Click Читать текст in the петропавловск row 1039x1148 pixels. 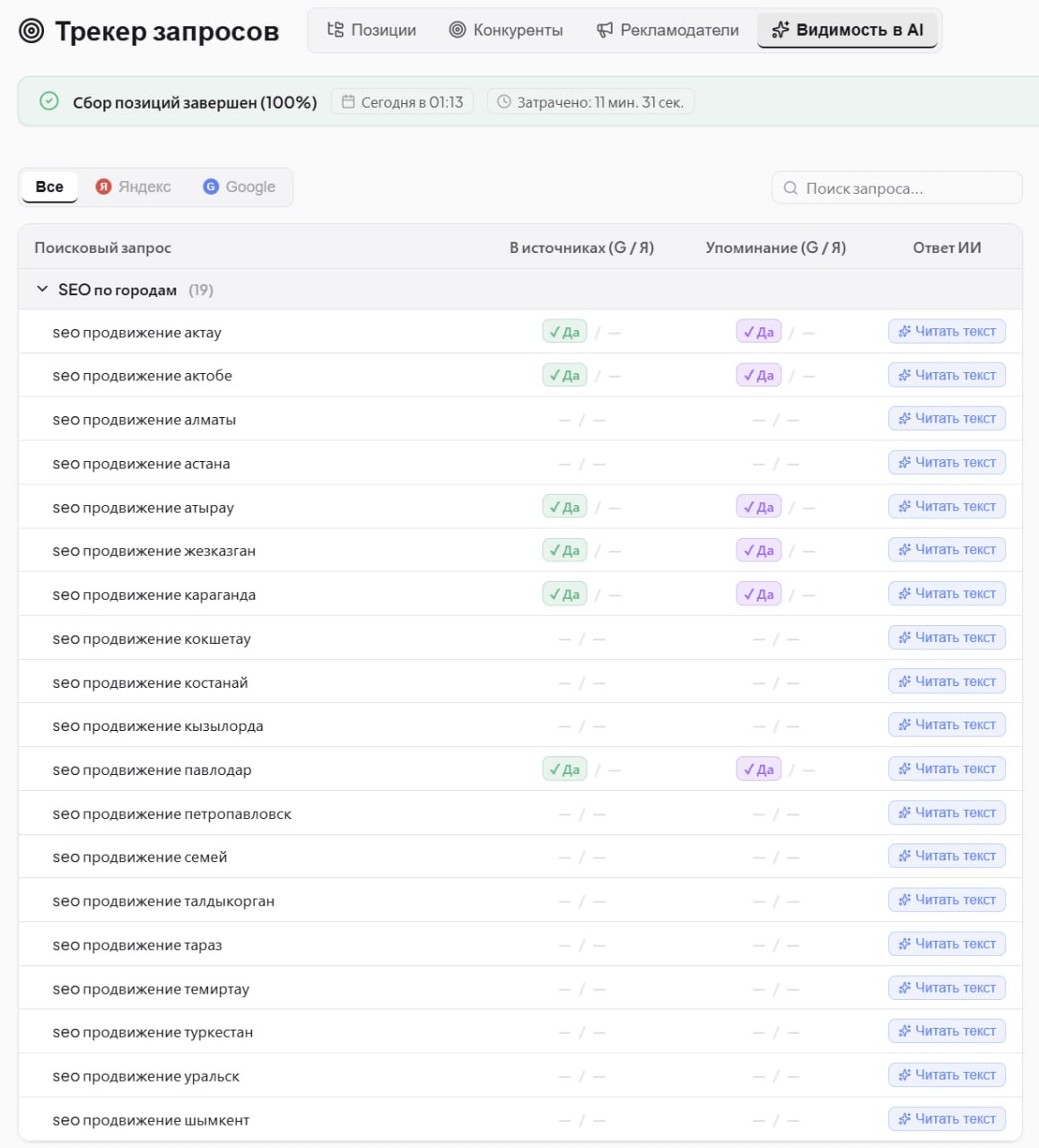click(x=947, y=812)
